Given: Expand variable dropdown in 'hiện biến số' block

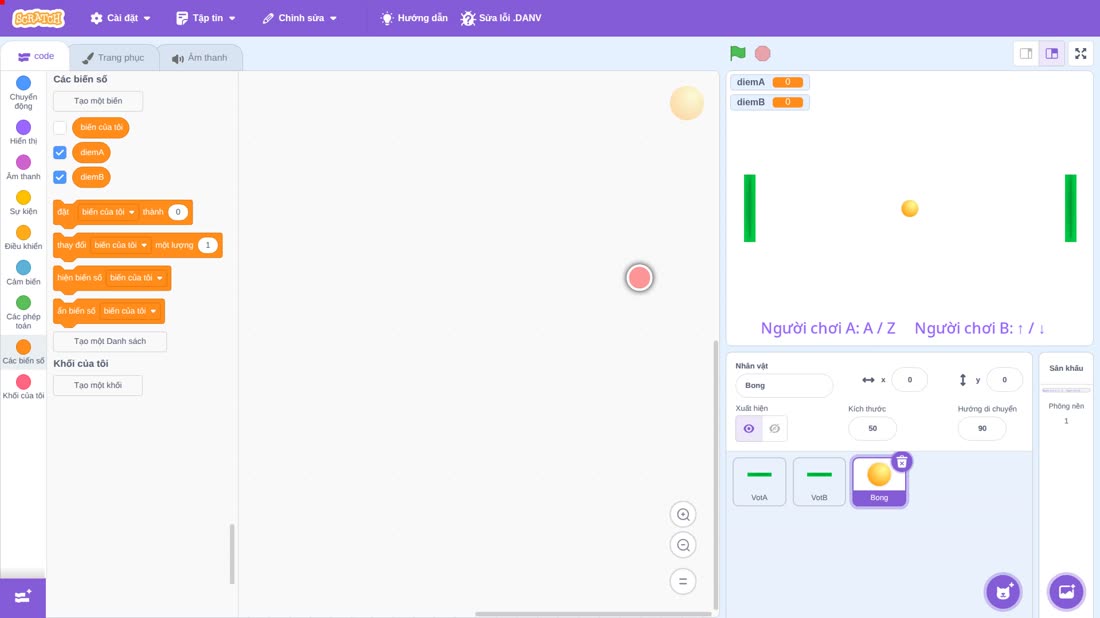Looking at the screenshot, I should coord(136,278).
